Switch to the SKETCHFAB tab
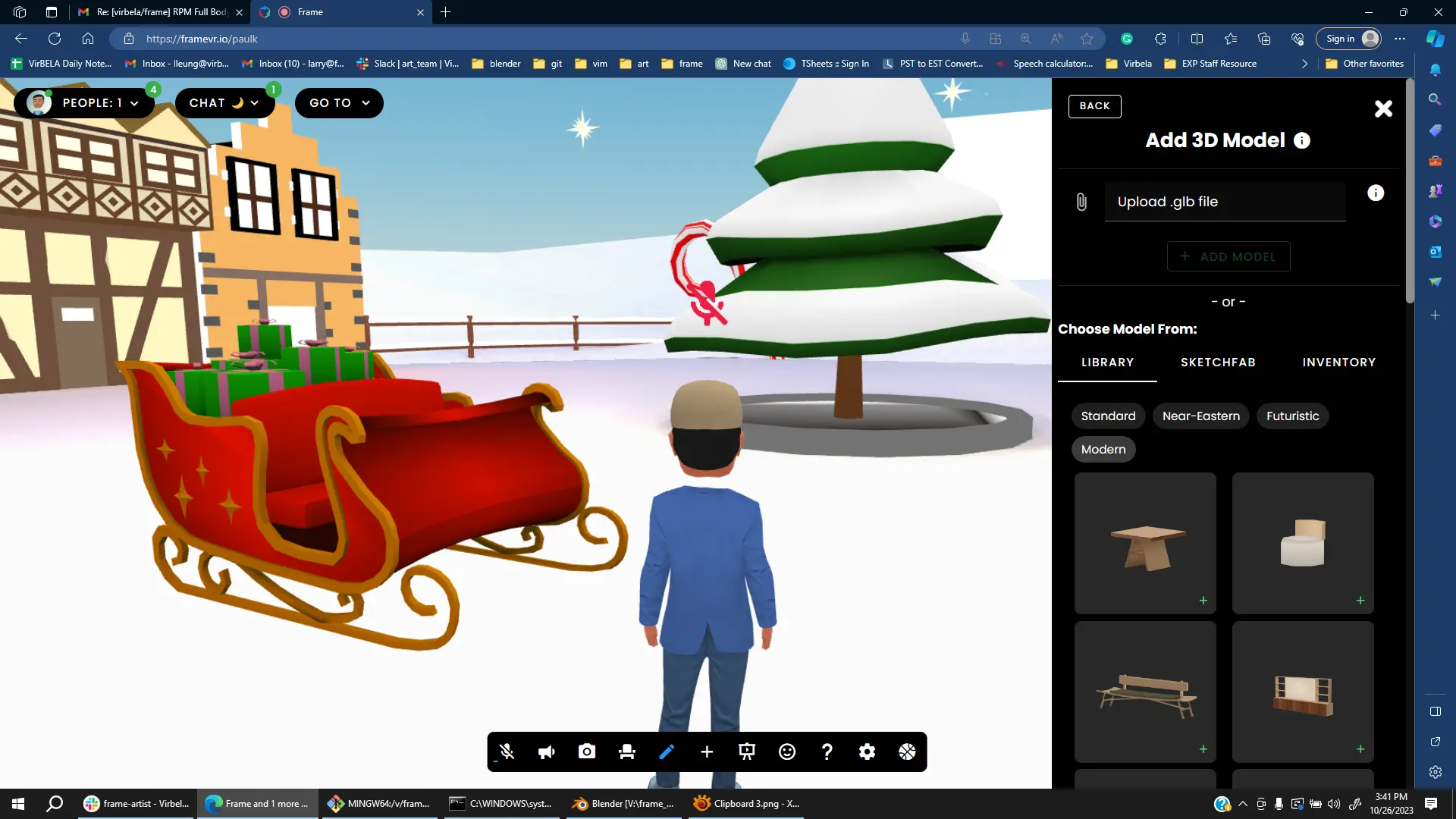This screenshot has height=819, width=1456. pyautogui.click(x=1218, y=362)
